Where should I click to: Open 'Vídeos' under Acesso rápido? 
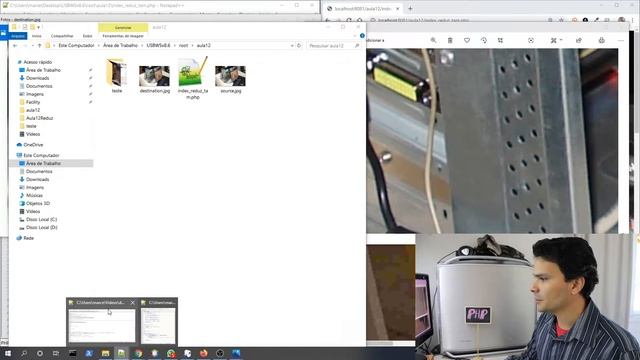tap(33, 134)
